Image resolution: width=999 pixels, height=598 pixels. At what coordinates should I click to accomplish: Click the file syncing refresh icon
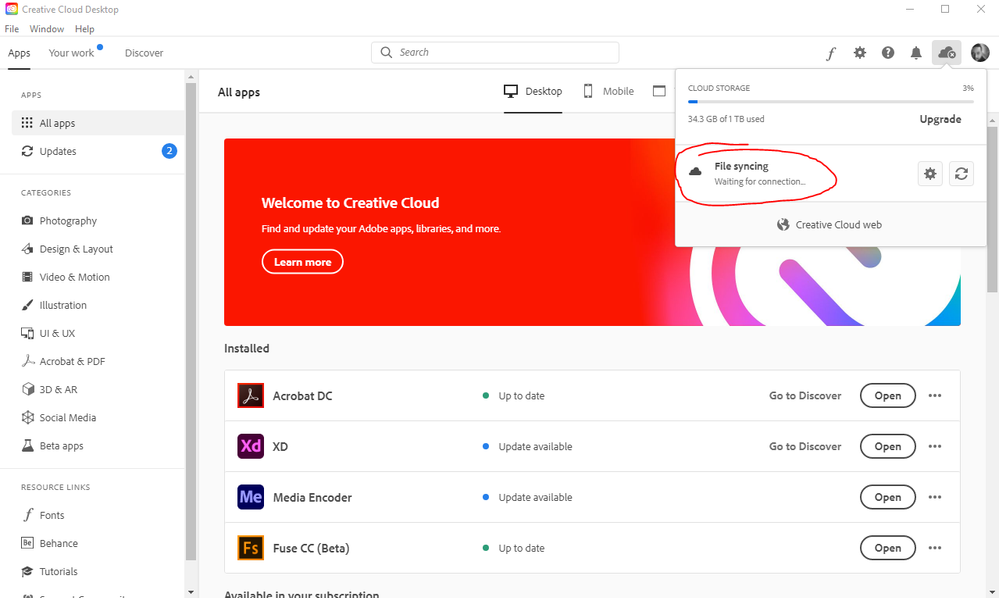click(x=961, y=174)
